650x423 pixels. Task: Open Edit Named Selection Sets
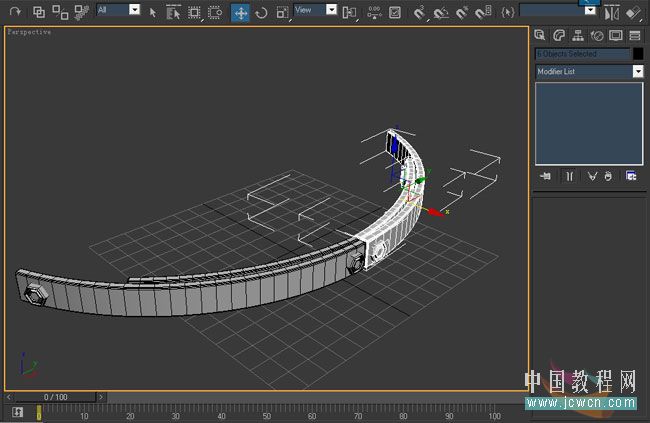coord(507,12)
